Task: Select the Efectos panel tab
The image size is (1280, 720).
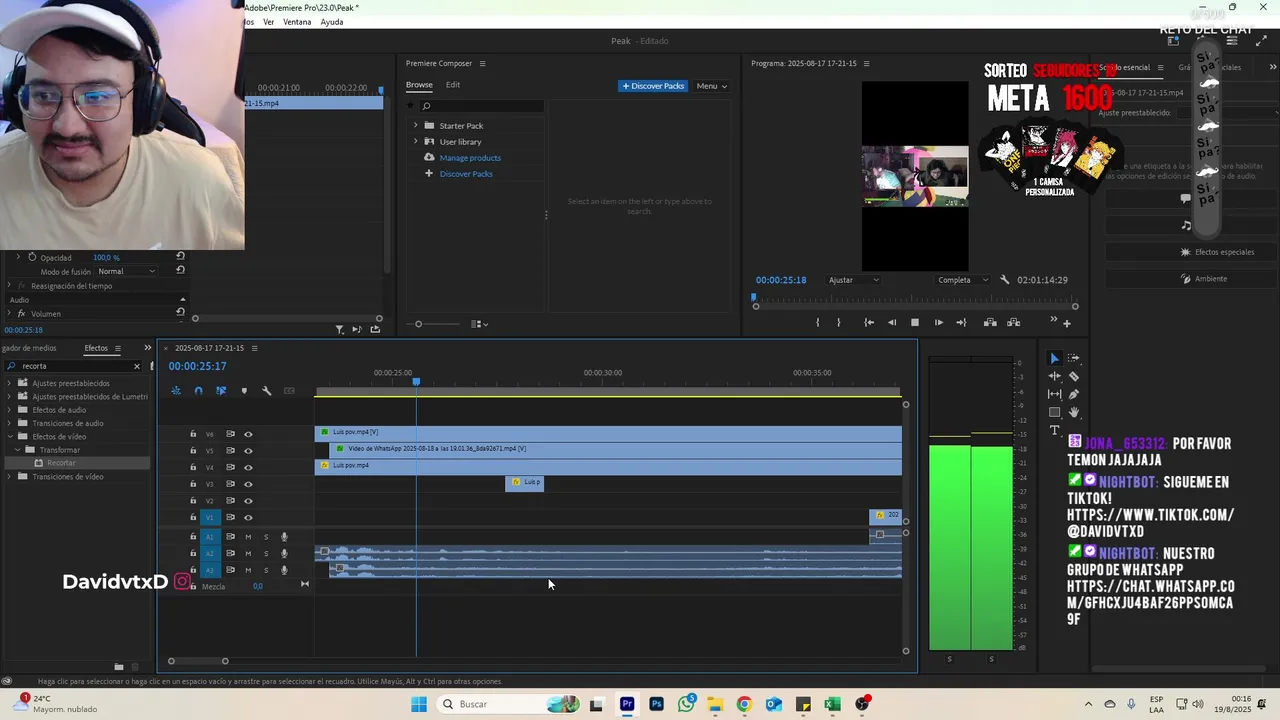Action: click(96, 348)
